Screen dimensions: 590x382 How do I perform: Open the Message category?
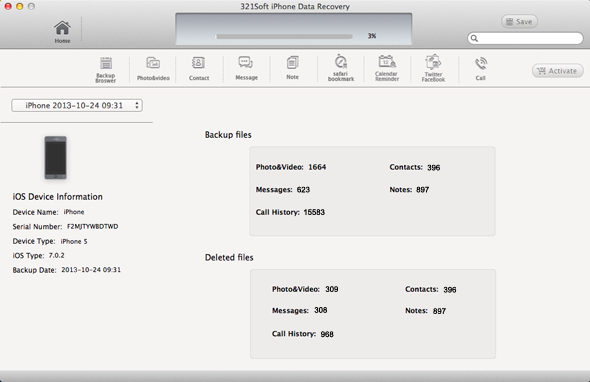[x=246, y=68]
